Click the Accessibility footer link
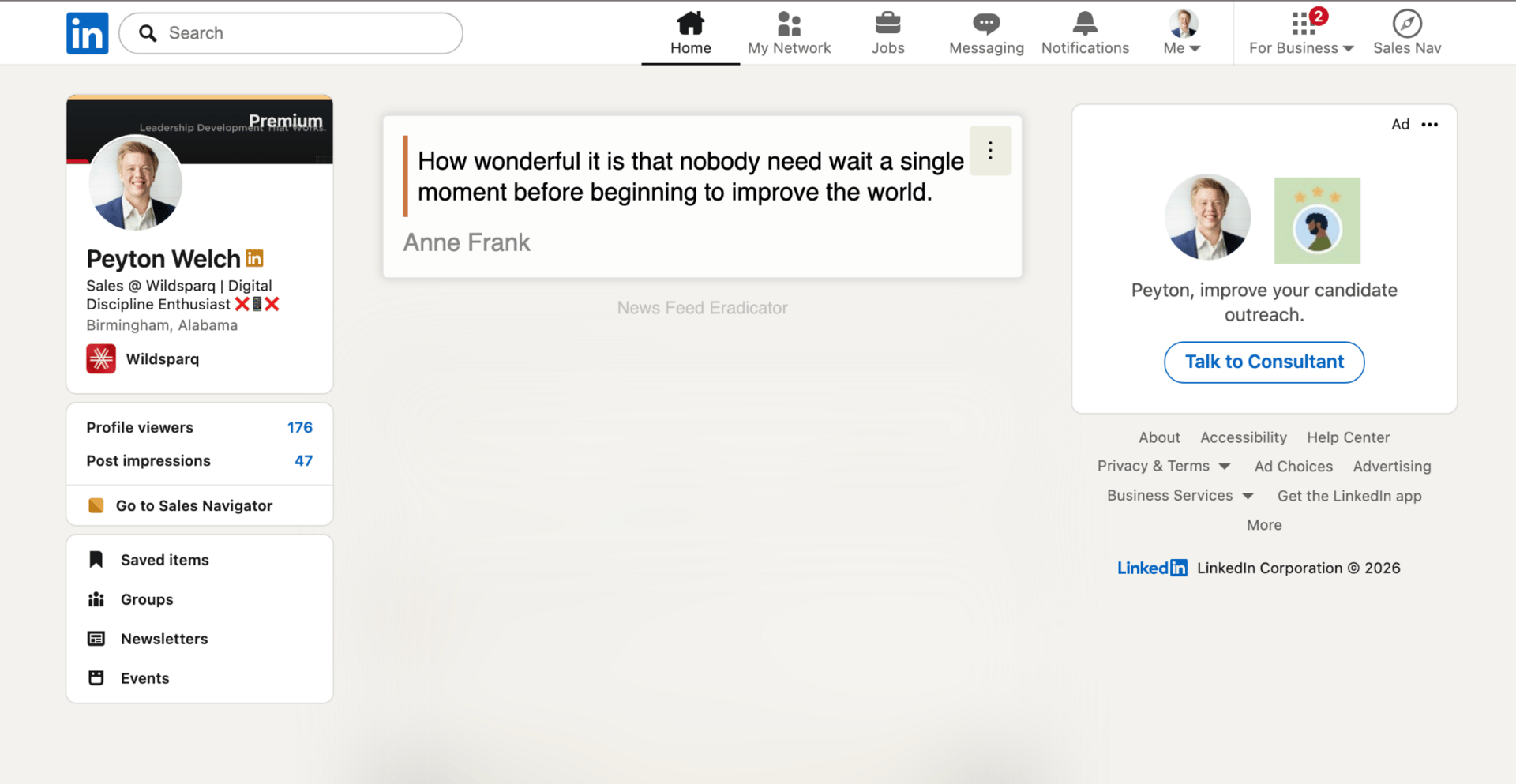Image resolution: width=1516 pixels, height=784 pixels. [1244, 437]
